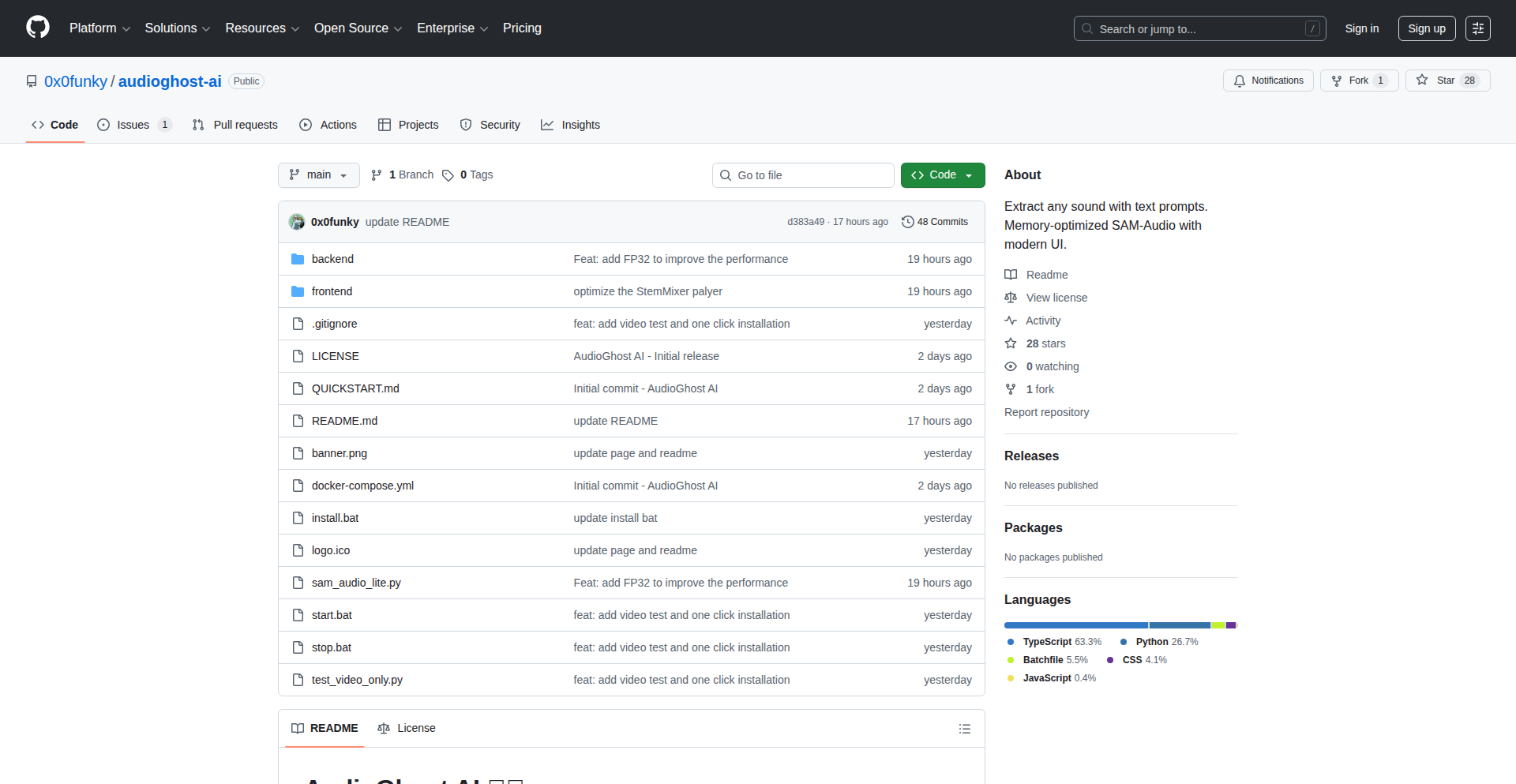Focus the Go to file field
This screenshot has height=784, width=1516.
pyautogui.click(x=803, y=175)
